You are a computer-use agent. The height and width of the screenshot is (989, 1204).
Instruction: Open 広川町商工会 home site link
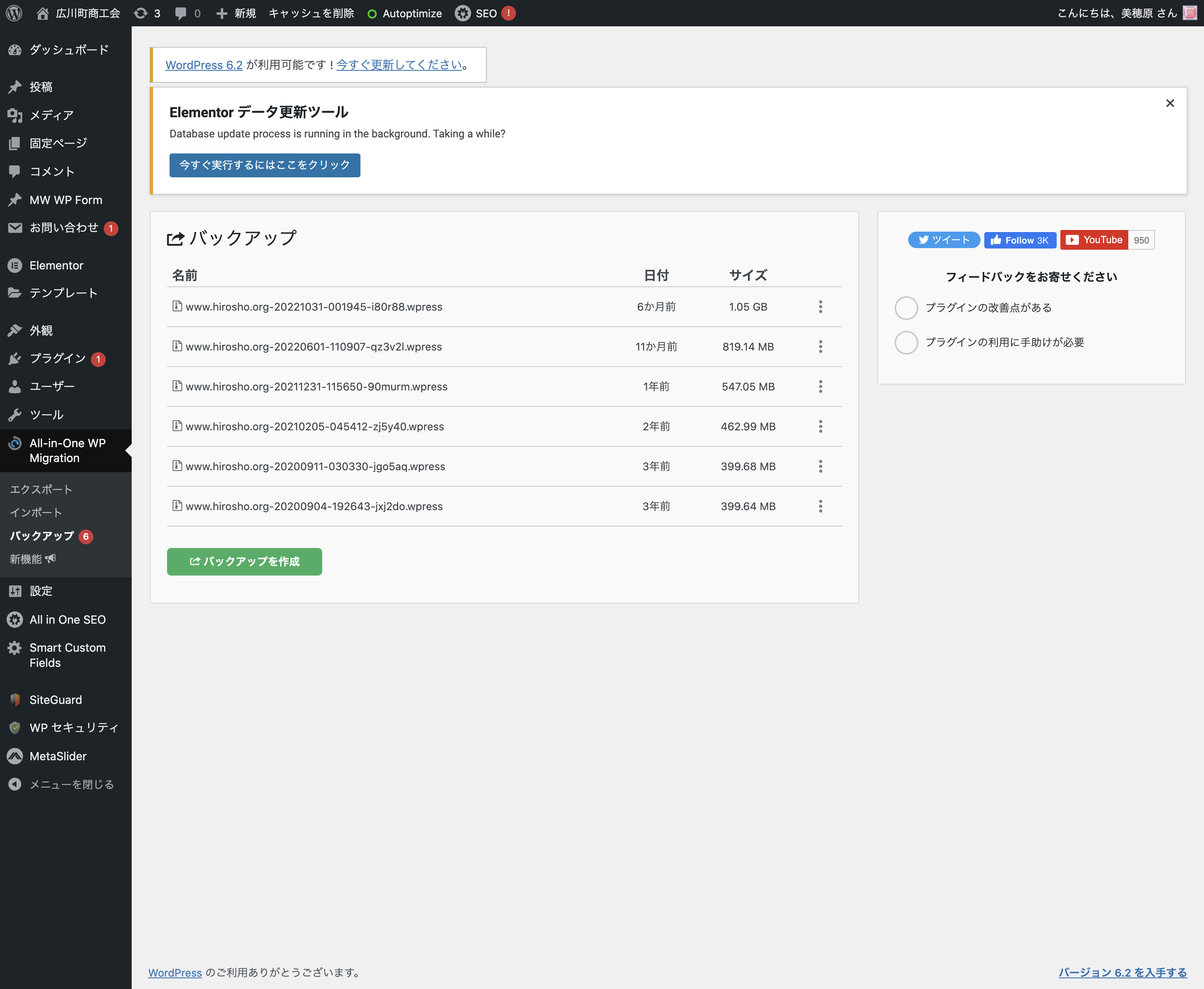pos(79,13)
